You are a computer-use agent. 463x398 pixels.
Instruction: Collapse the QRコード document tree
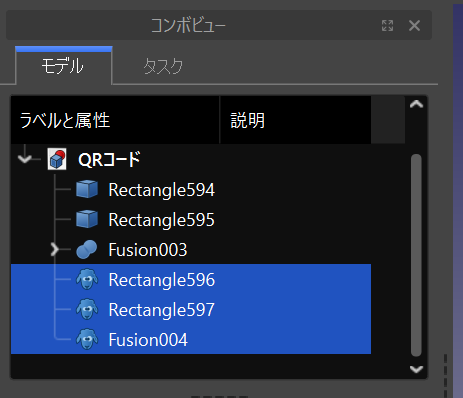pyautogui.click(x=25, y=159)
